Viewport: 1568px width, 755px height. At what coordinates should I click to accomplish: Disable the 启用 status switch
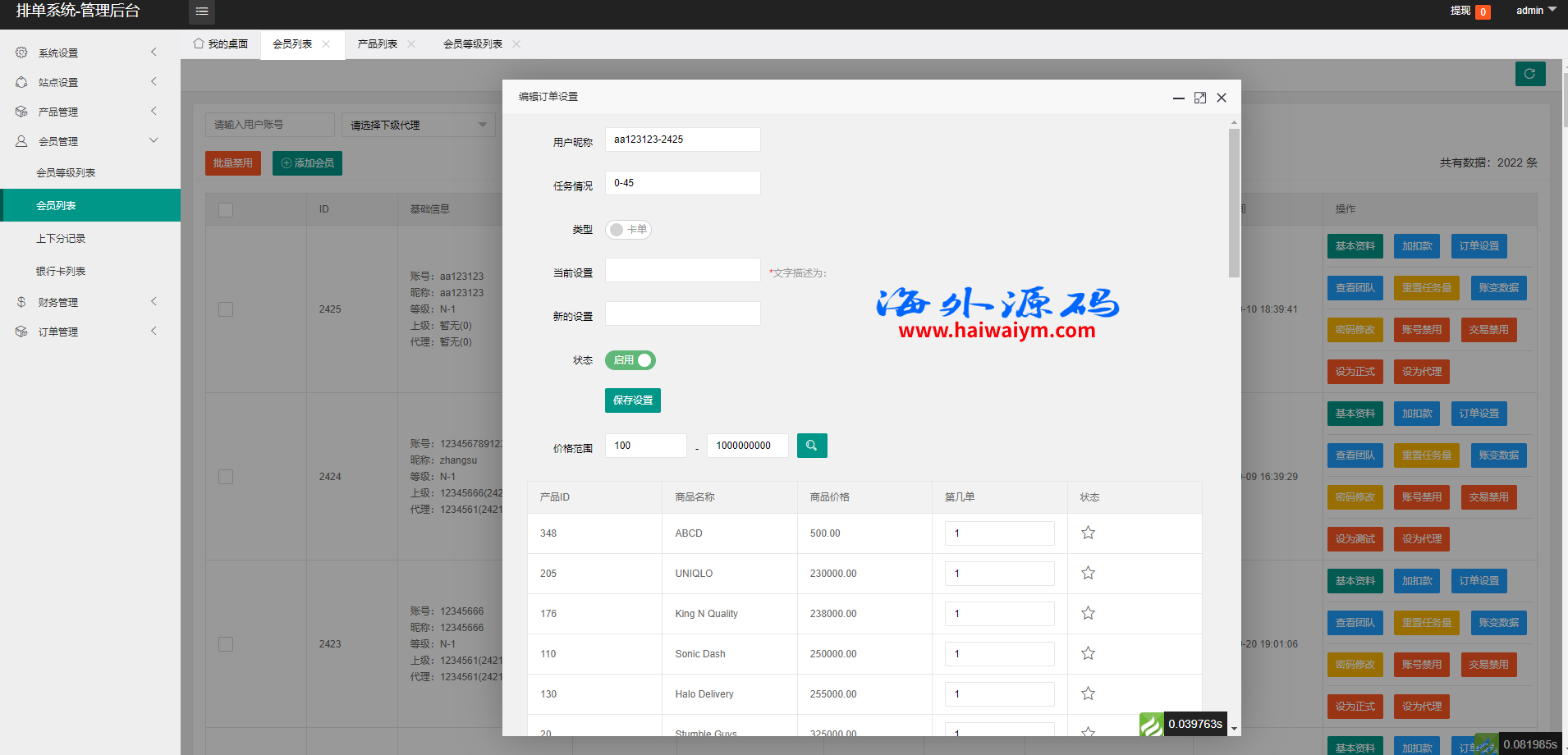[x=630, y=360]
